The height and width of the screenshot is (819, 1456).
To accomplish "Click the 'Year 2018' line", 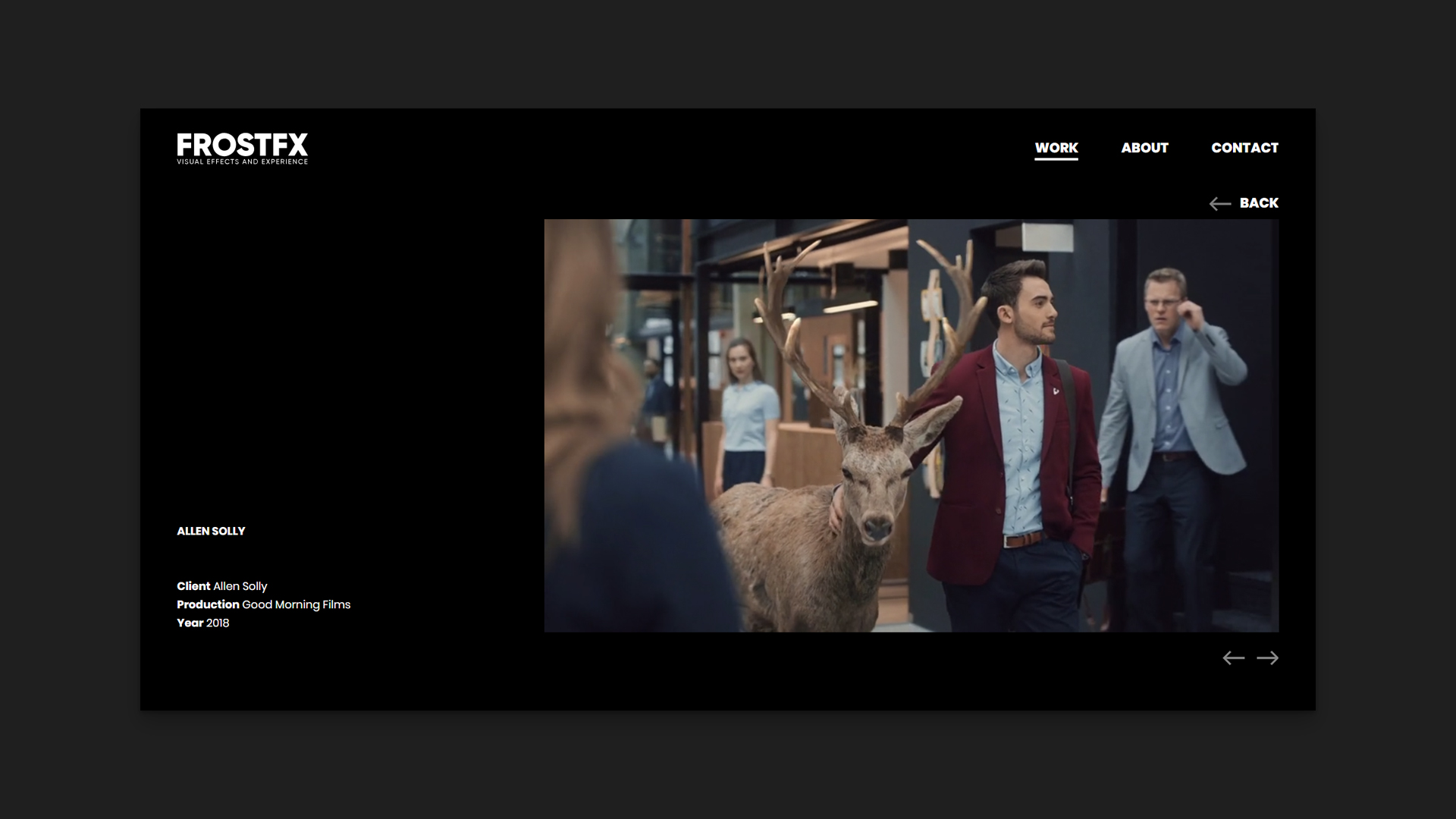I will pos(202,623).
